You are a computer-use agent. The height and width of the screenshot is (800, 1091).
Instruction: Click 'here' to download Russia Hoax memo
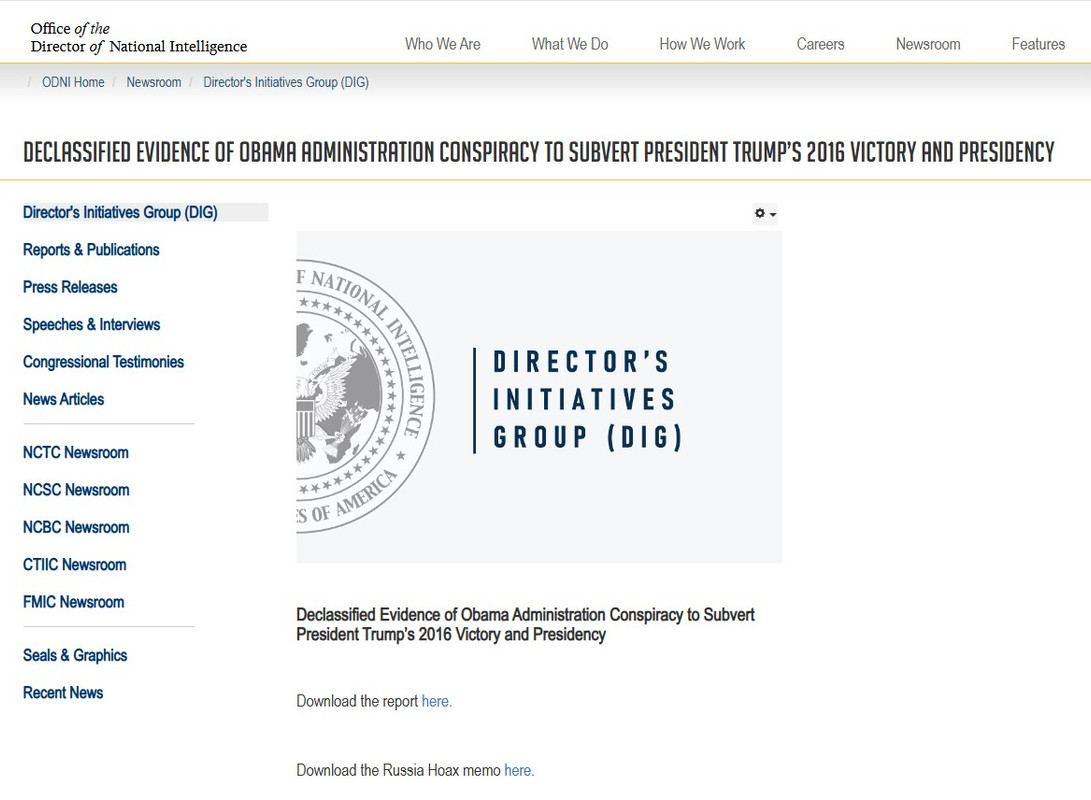[x=518, y=771]
